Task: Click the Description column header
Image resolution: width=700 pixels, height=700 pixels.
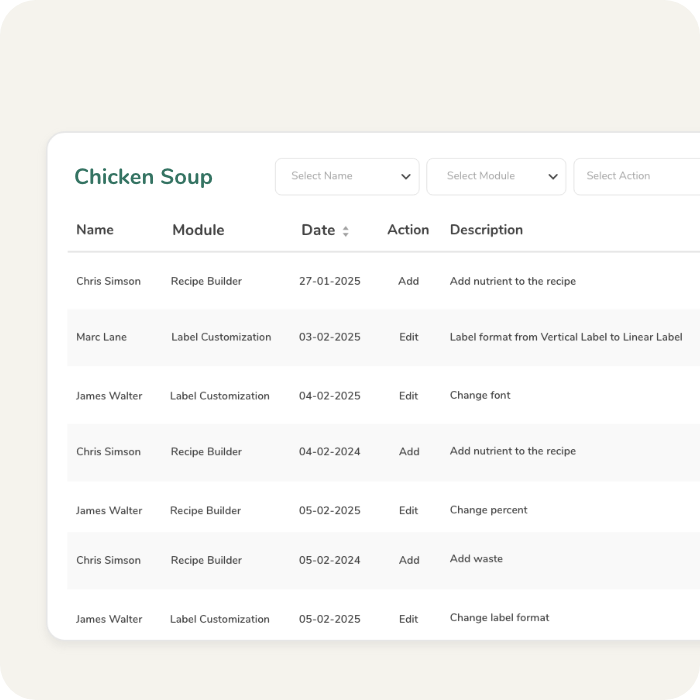Action: (486, 230)
